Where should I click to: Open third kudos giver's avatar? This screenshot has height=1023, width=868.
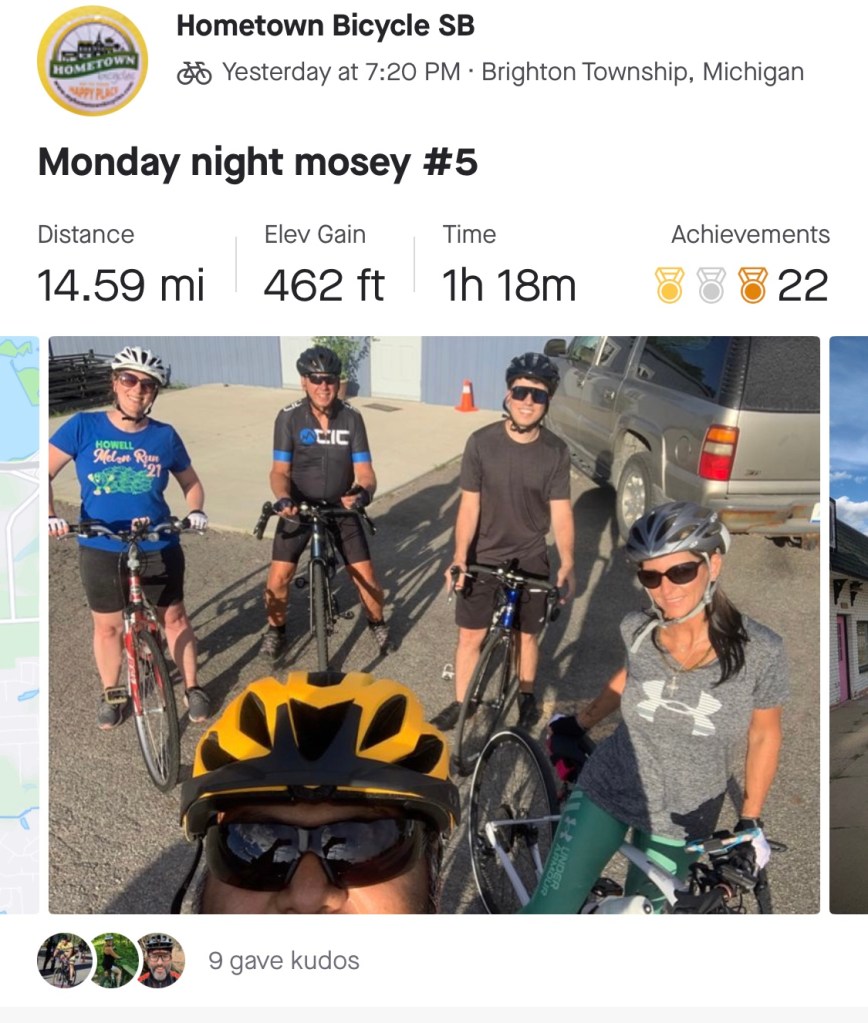pyautogui.click(x=161, y=961)
